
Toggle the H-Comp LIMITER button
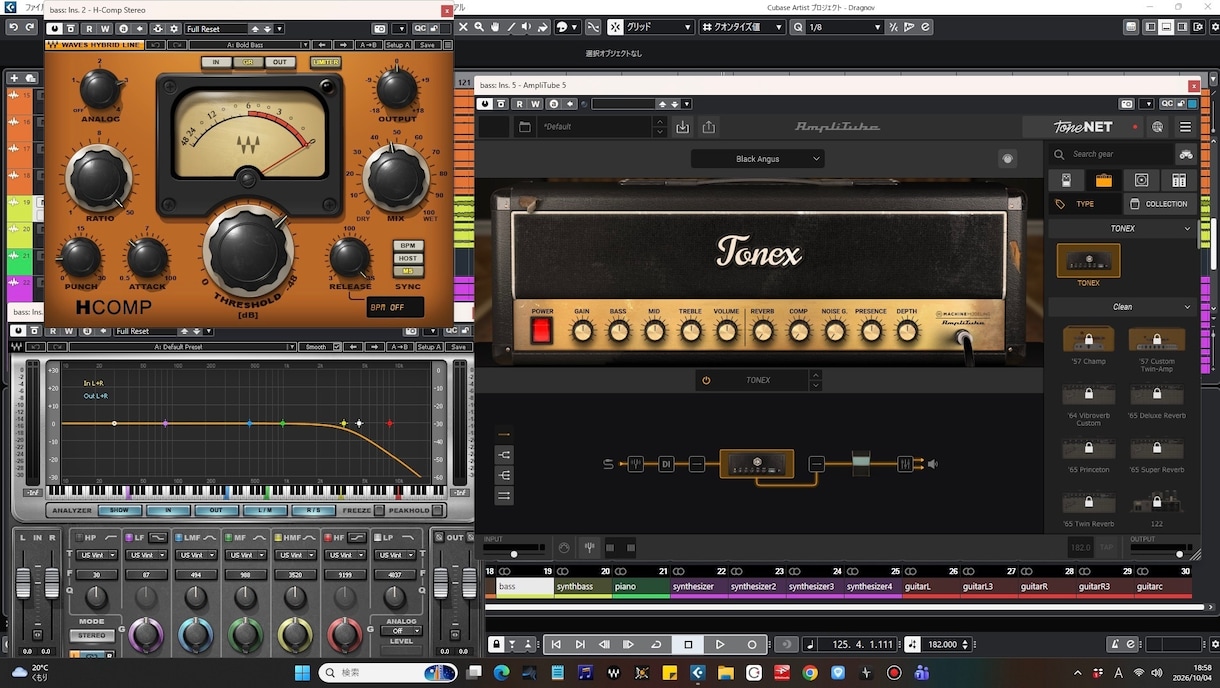point(325,62)
